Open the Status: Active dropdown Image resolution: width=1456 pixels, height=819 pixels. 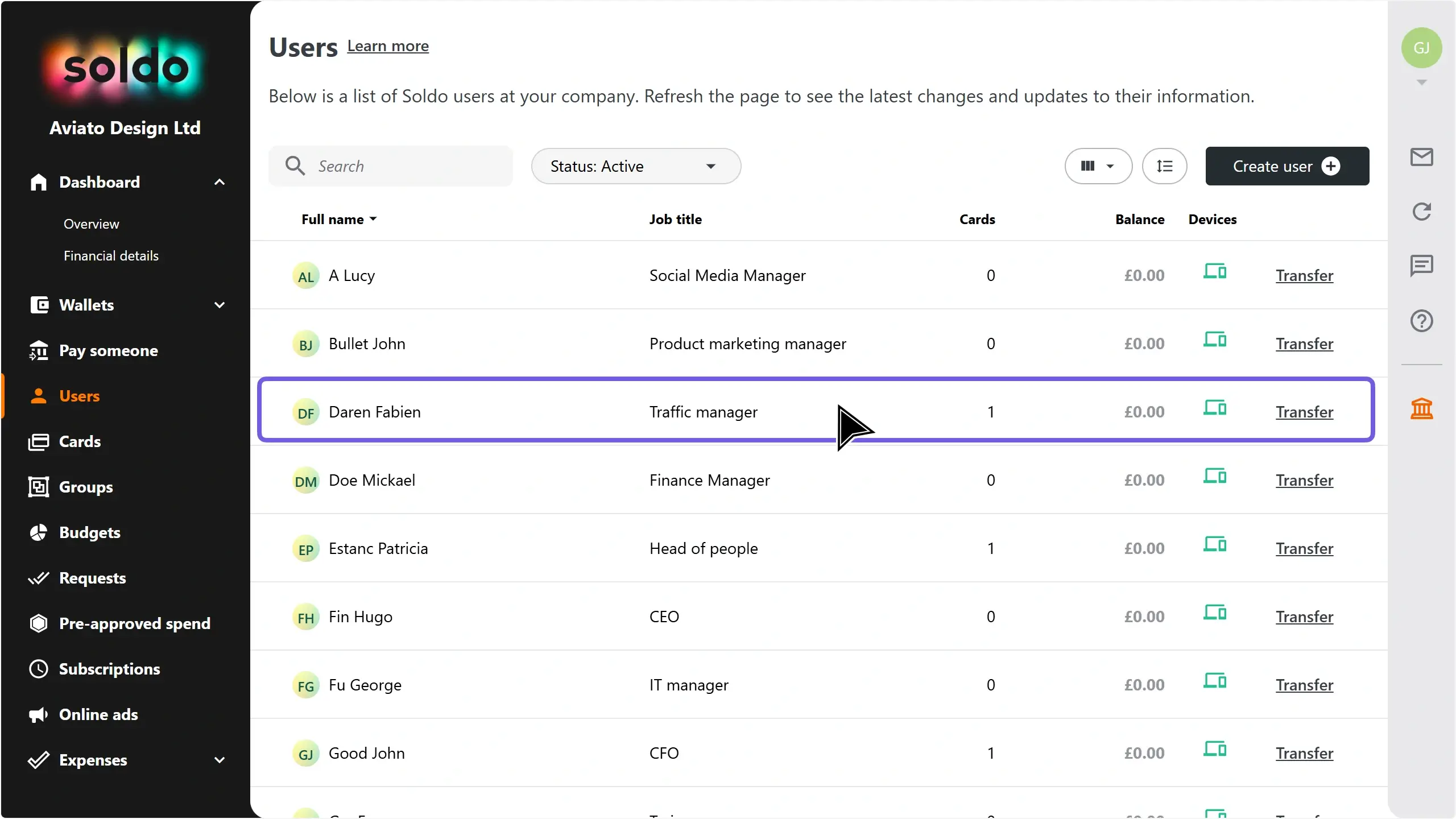click(x=635, y=166)
